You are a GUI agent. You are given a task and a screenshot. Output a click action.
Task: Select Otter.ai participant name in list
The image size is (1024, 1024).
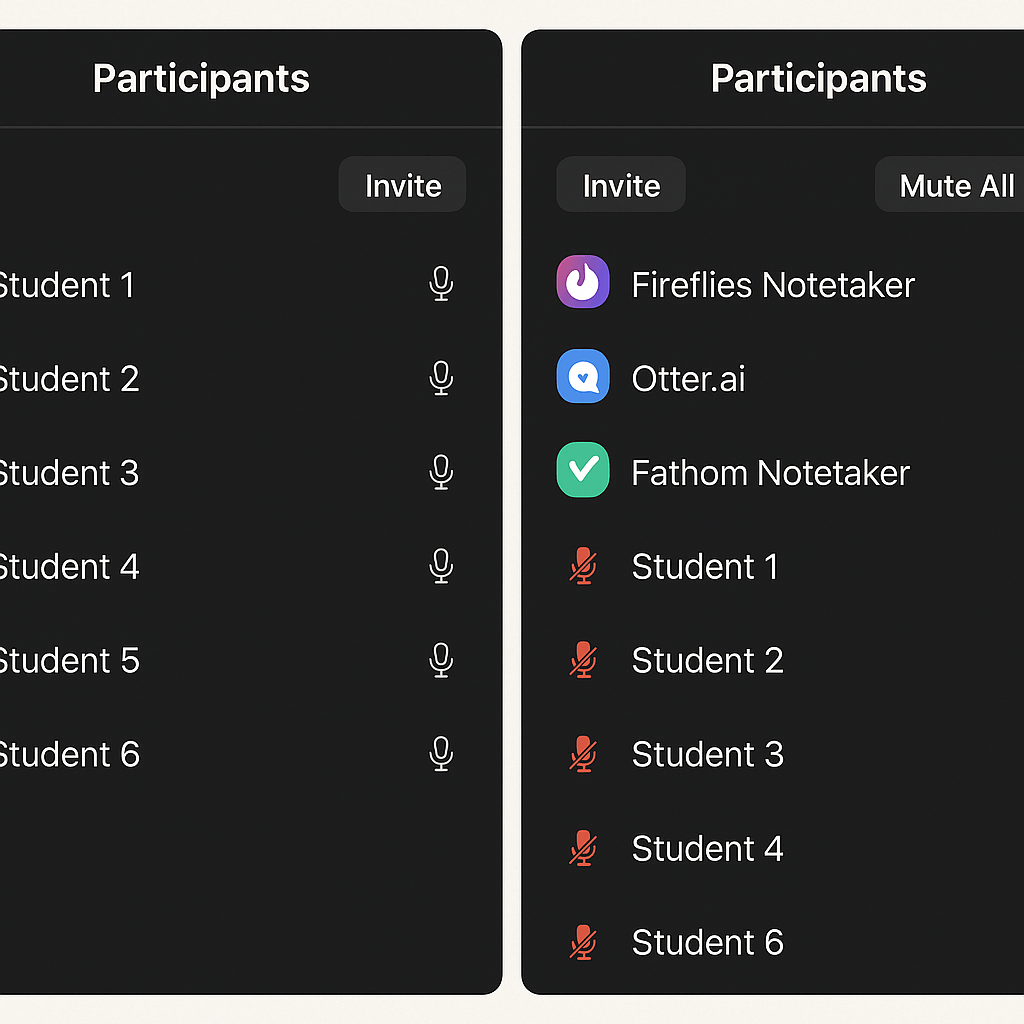pyautogui.click(x=688, y=379)
